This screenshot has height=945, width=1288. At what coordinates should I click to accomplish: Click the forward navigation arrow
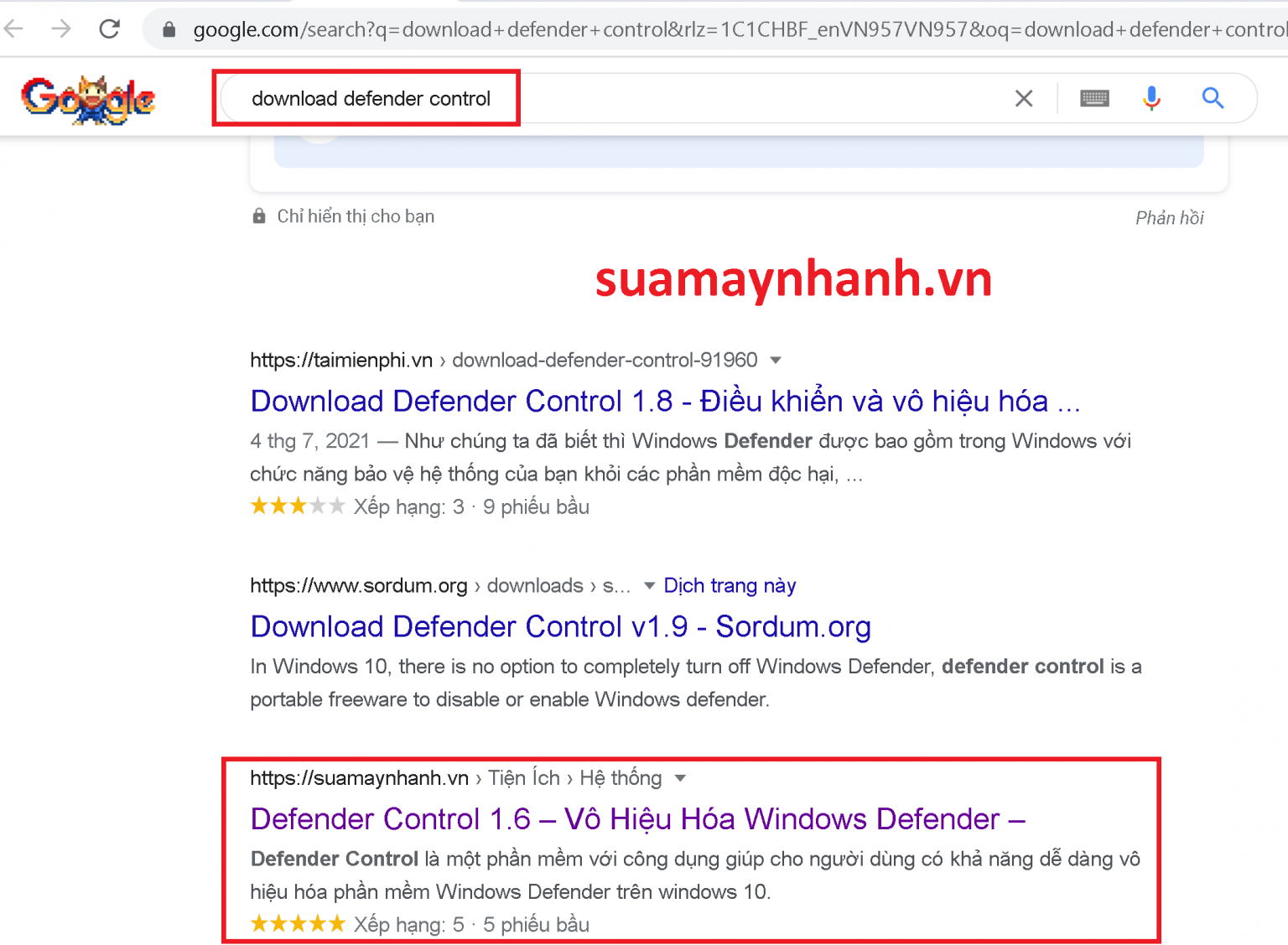coord(61,29)
